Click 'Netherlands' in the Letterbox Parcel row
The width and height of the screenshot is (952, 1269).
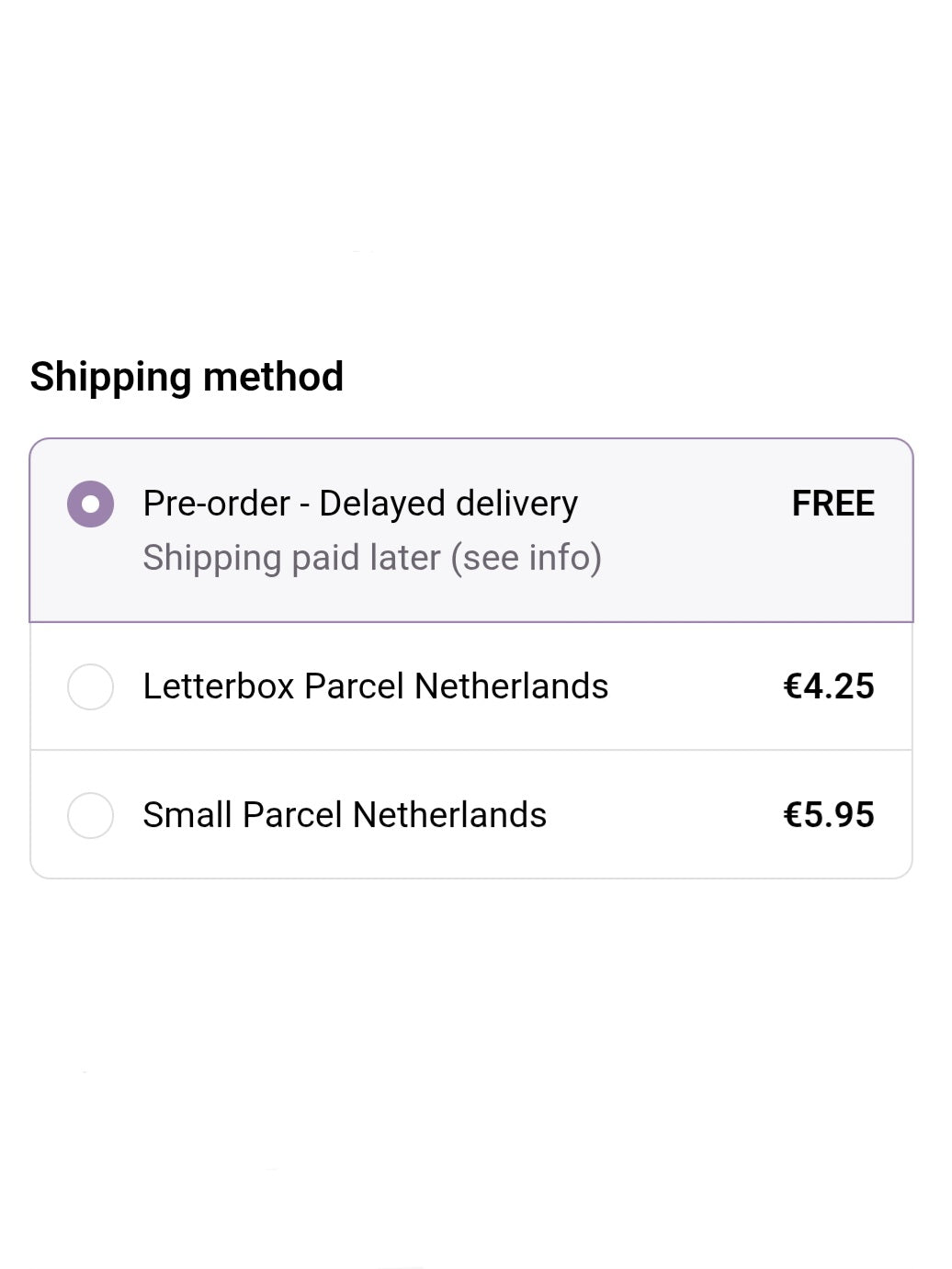point(511,686)
